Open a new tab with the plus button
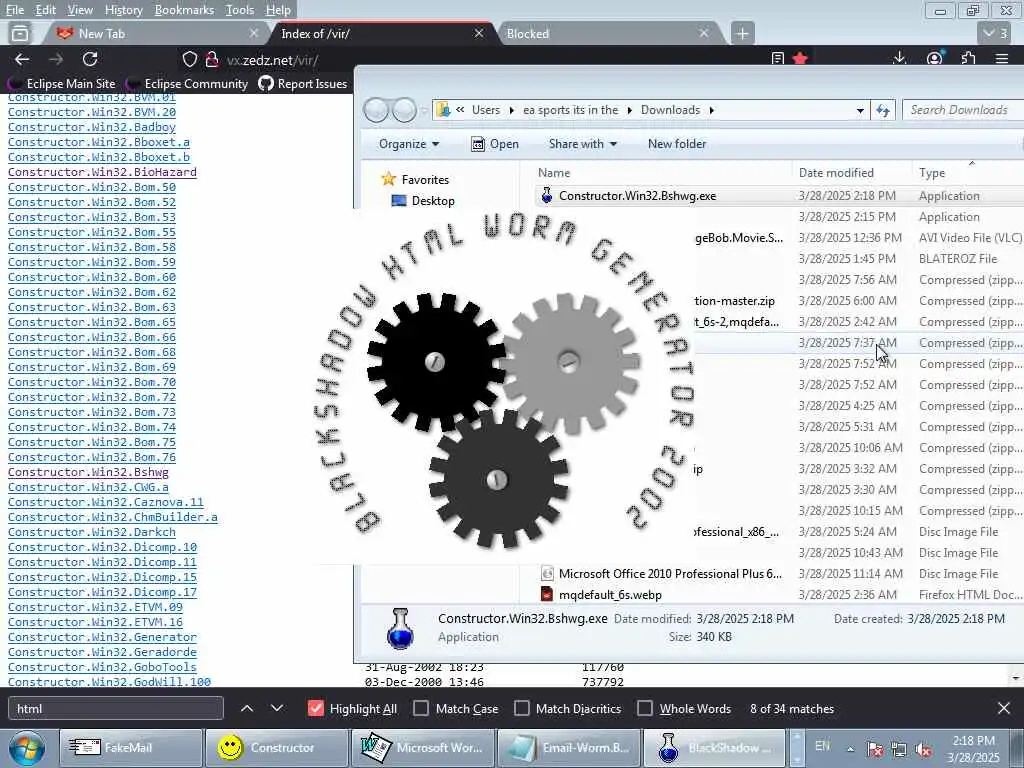 tap(743, 33)
